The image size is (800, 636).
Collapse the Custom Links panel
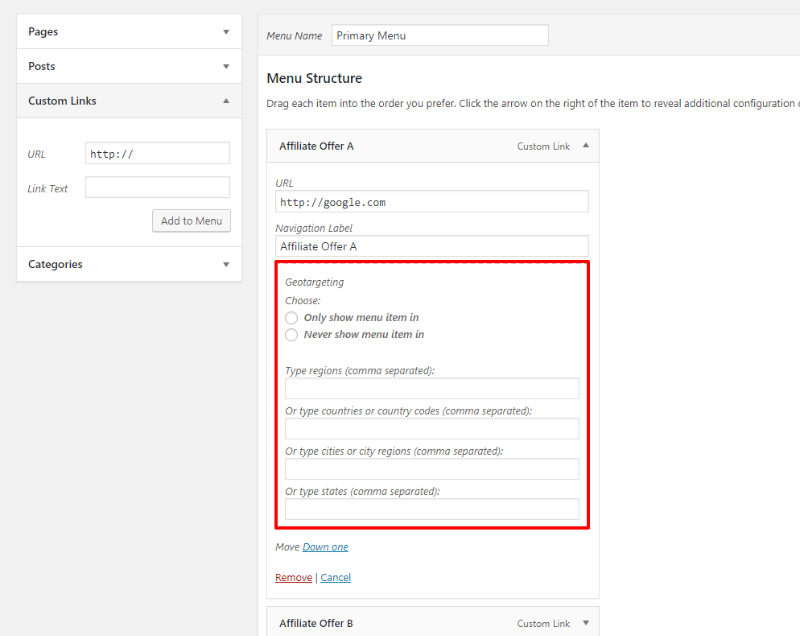226,100
